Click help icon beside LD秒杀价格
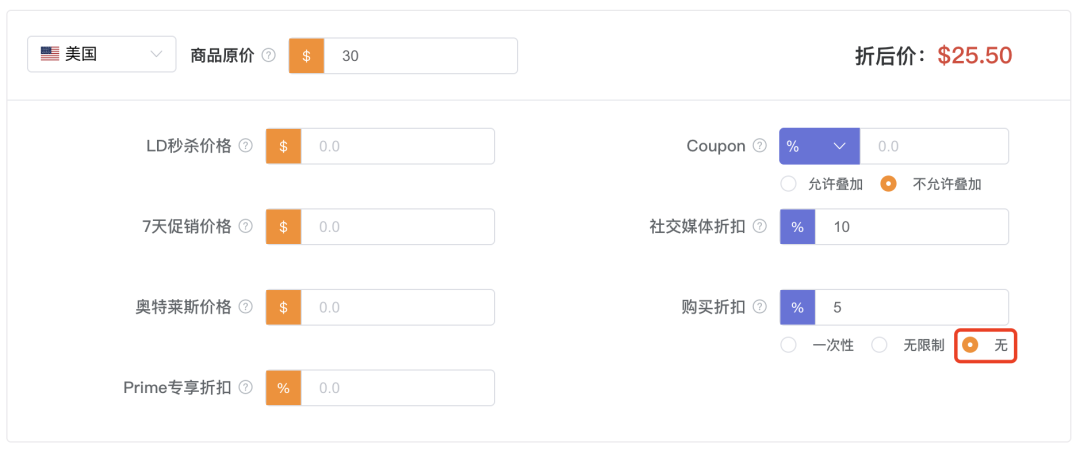This screenshot has width=1080, height=450. tap(245, 146)
